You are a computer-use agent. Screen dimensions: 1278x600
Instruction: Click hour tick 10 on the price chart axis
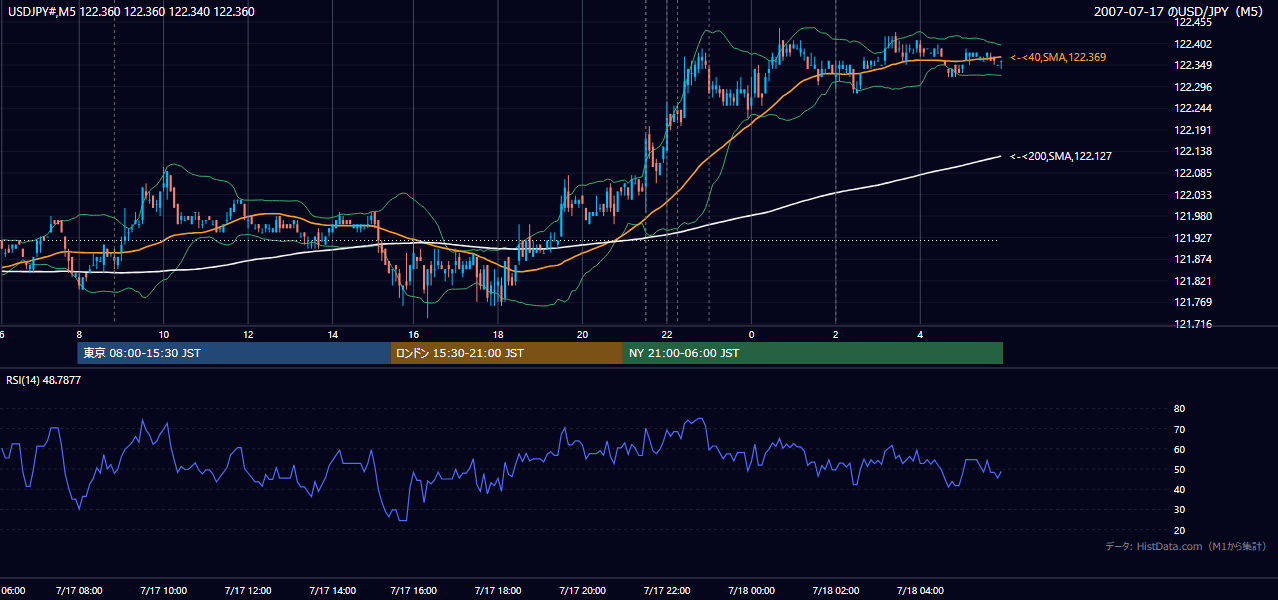[x=163, y=334]
